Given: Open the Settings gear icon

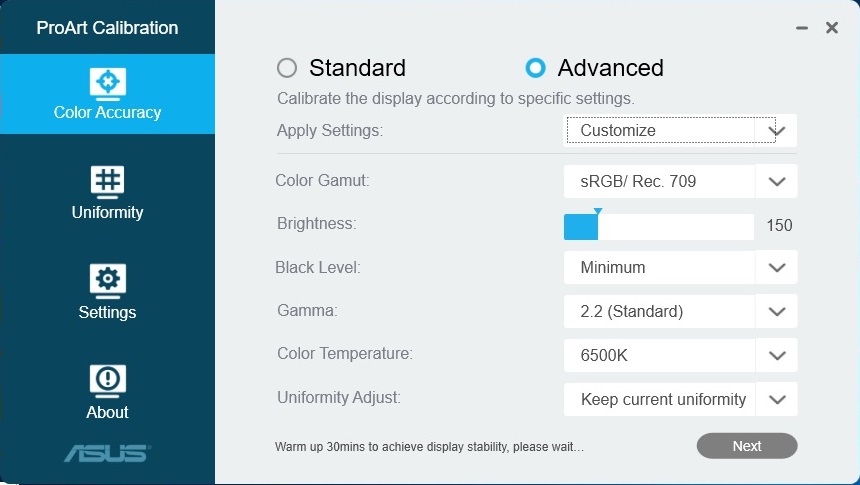Looking at the screenshot, I should tap(108, 281).
